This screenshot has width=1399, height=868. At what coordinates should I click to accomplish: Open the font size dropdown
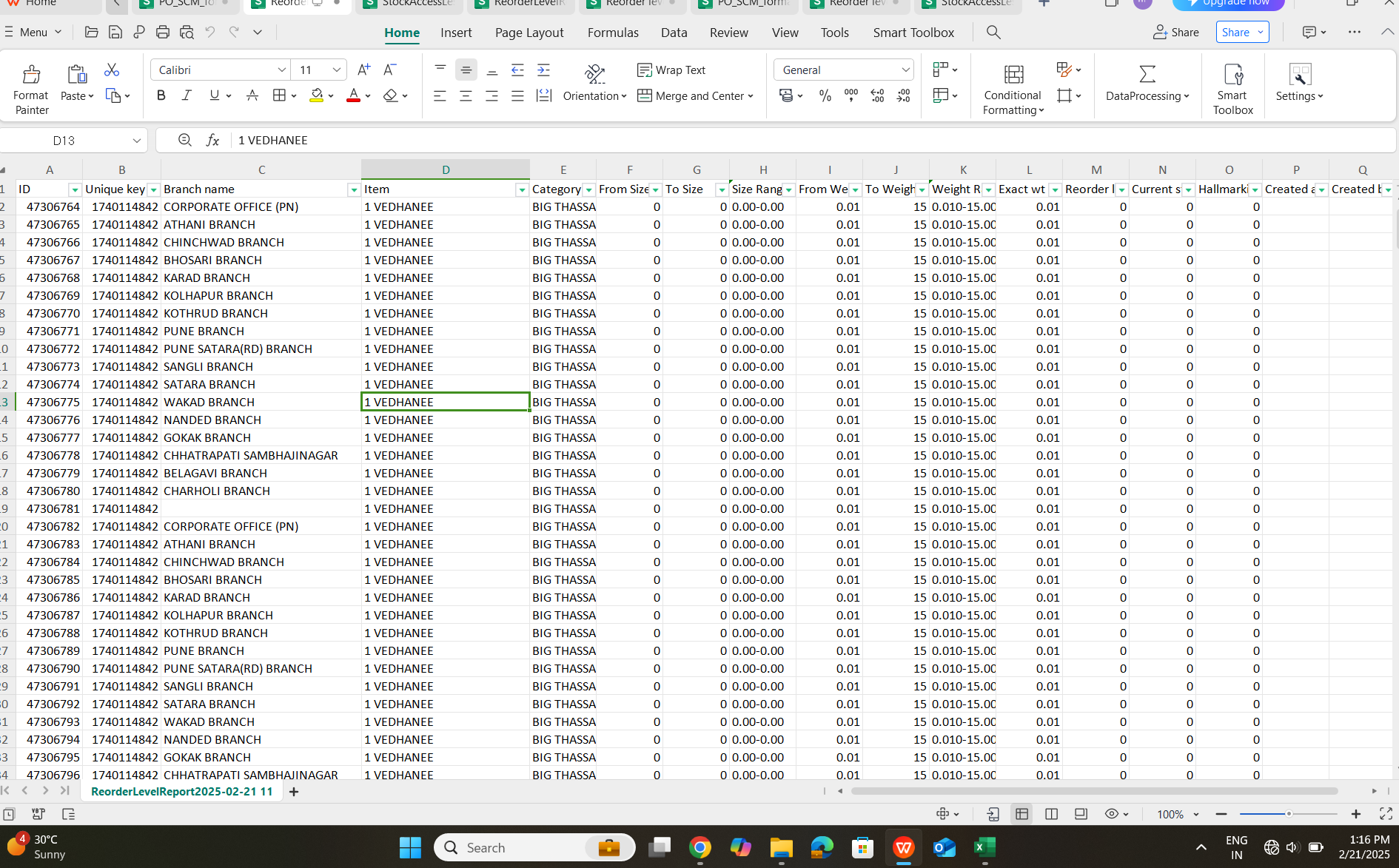(337, 70)
